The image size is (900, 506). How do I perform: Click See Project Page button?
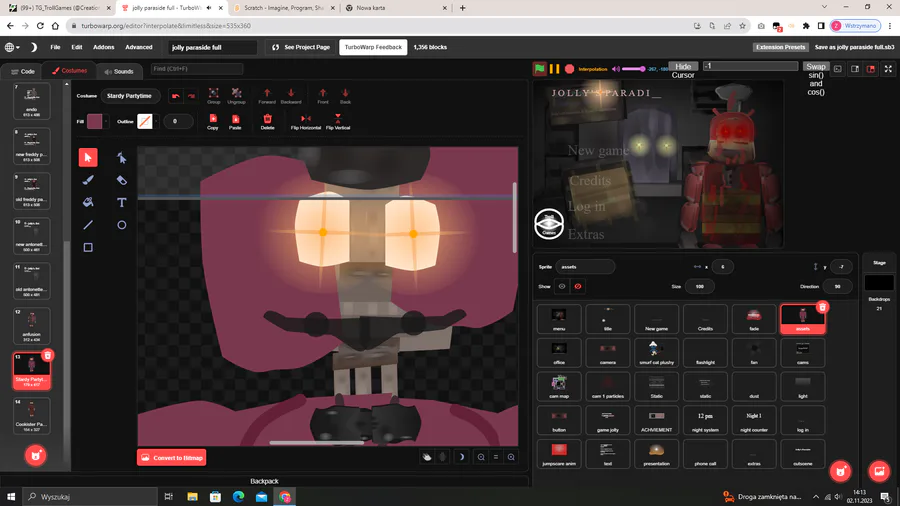[301, 47]
